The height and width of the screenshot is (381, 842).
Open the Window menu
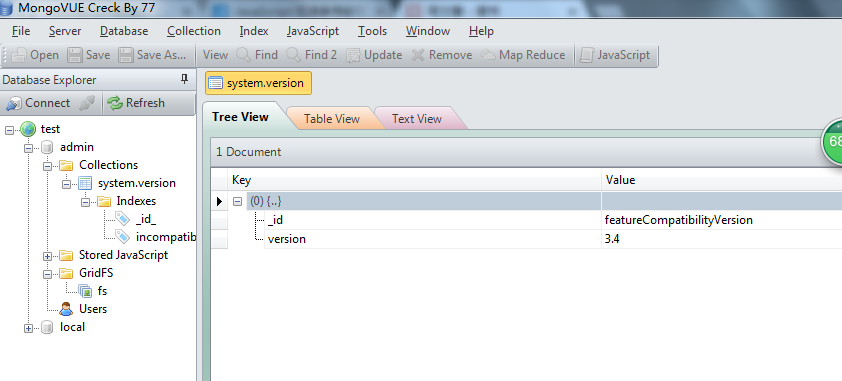pyautogui.click(x=428, y=31)
